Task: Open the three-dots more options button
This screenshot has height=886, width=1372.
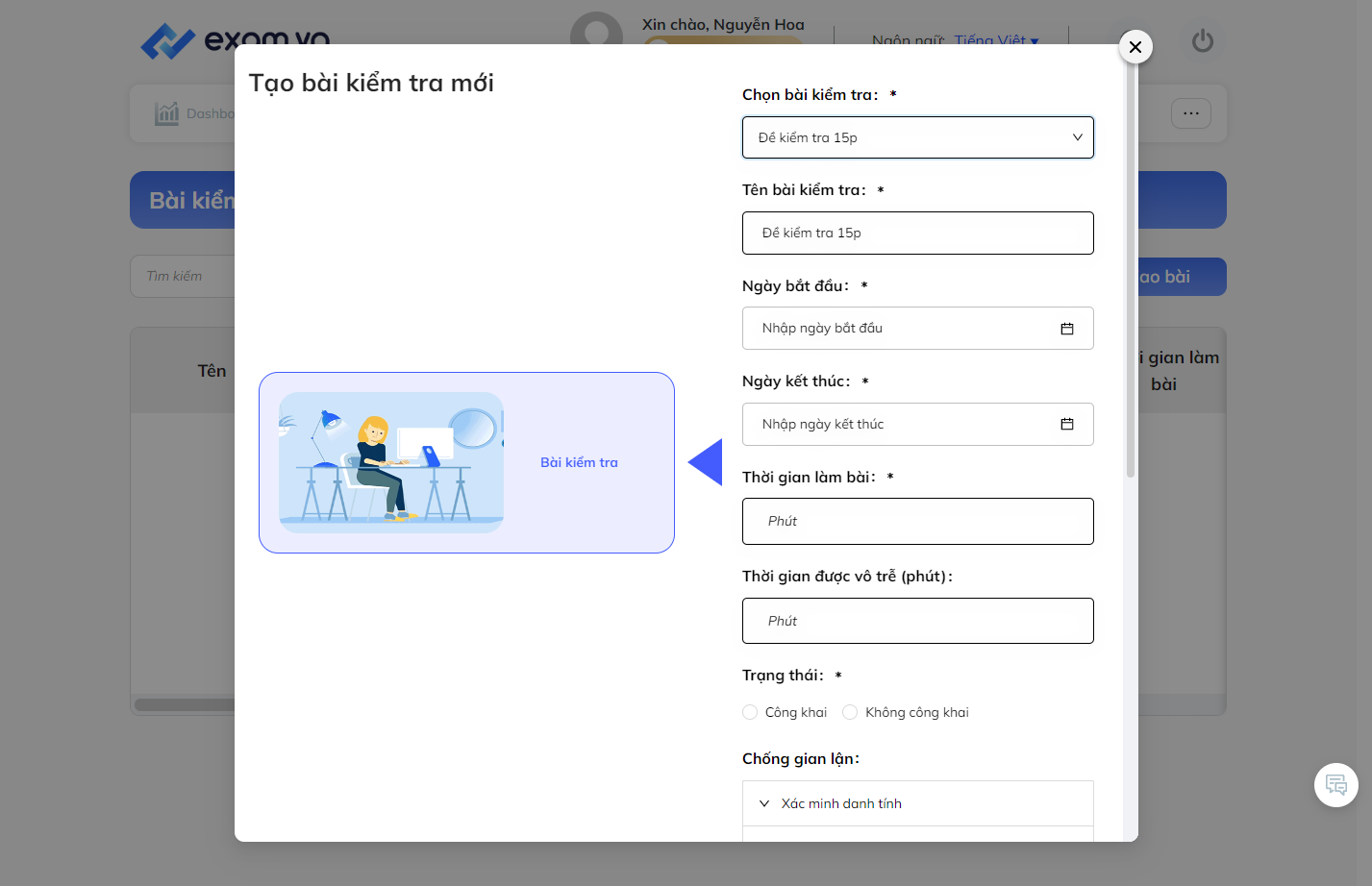Action: (1191, 113)
